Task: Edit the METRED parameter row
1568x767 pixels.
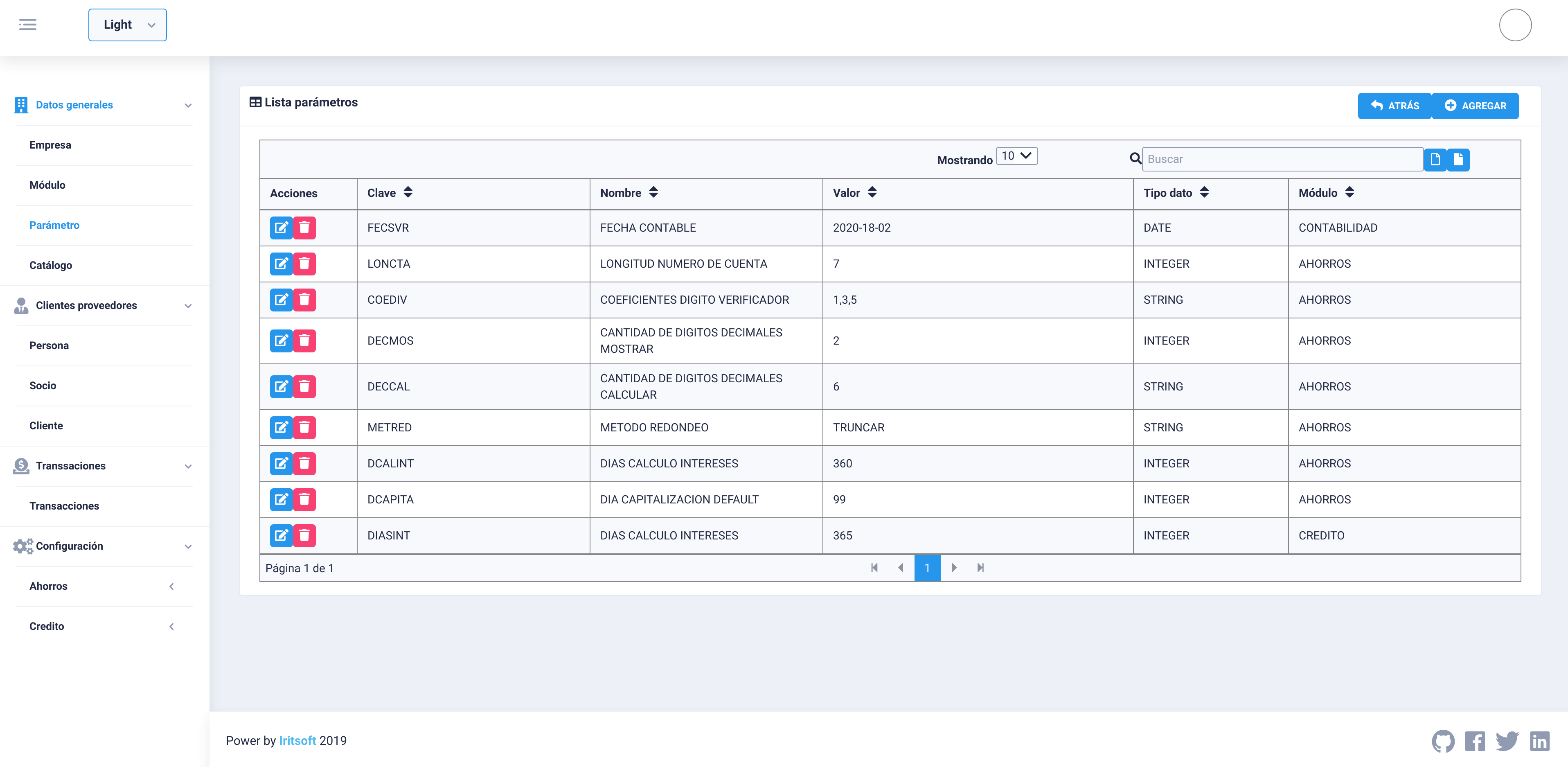Action: tap(281, 427)
